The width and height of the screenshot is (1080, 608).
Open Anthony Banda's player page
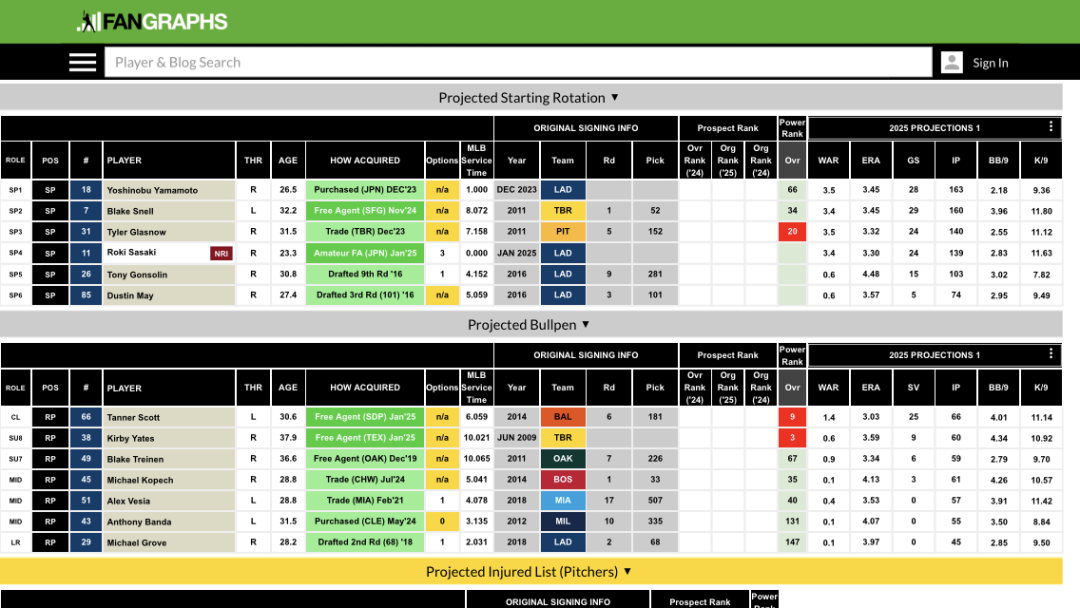point(139,522)
